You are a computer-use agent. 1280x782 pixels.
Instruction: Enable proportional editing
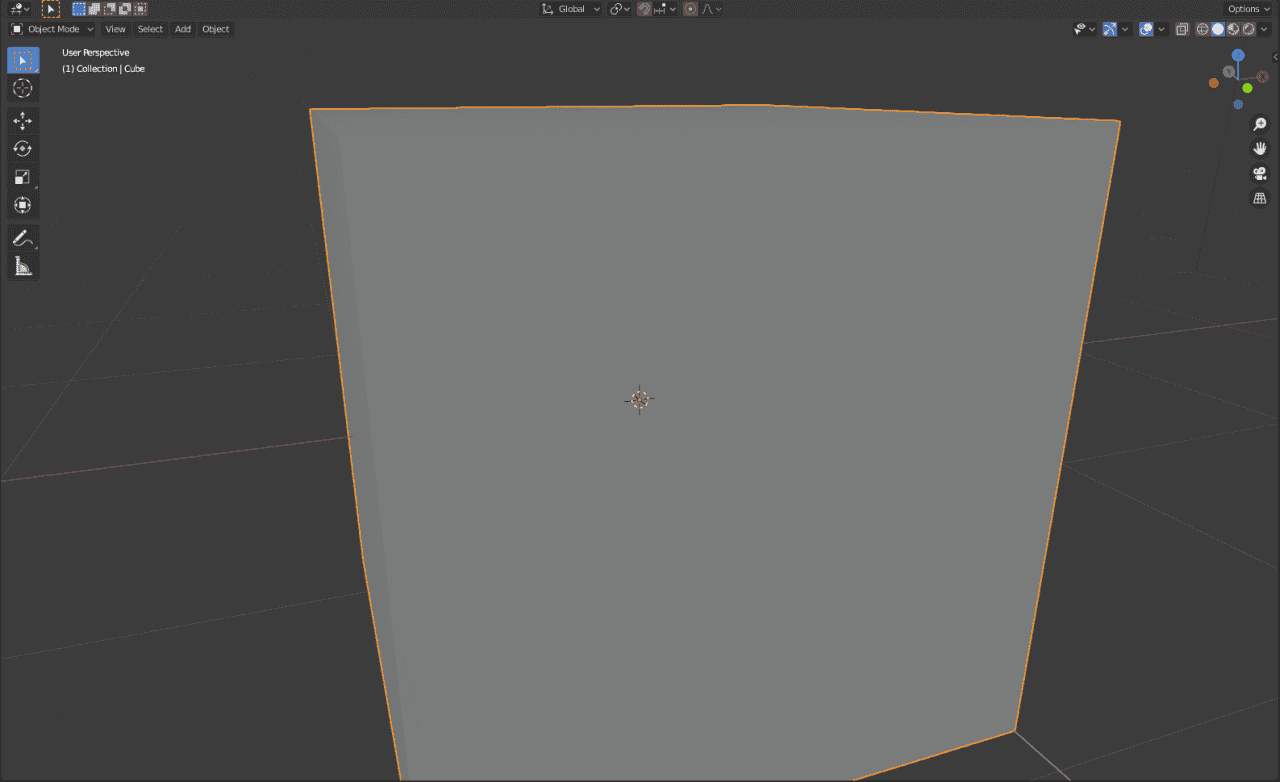tap(690, 8)
